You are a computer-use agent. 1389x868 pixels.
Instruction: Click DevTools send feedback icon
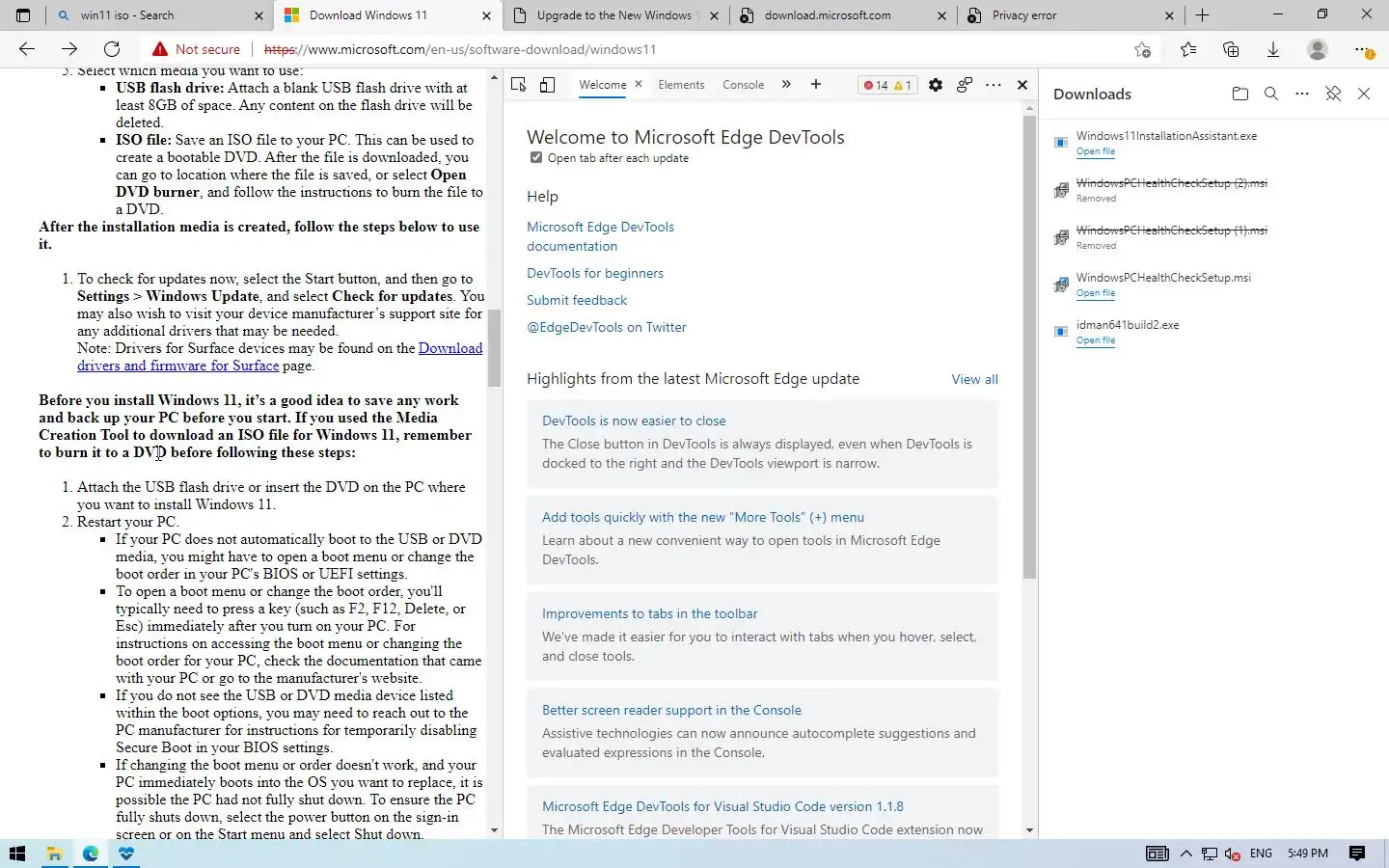pyautogui.click(x=964, y=85)
